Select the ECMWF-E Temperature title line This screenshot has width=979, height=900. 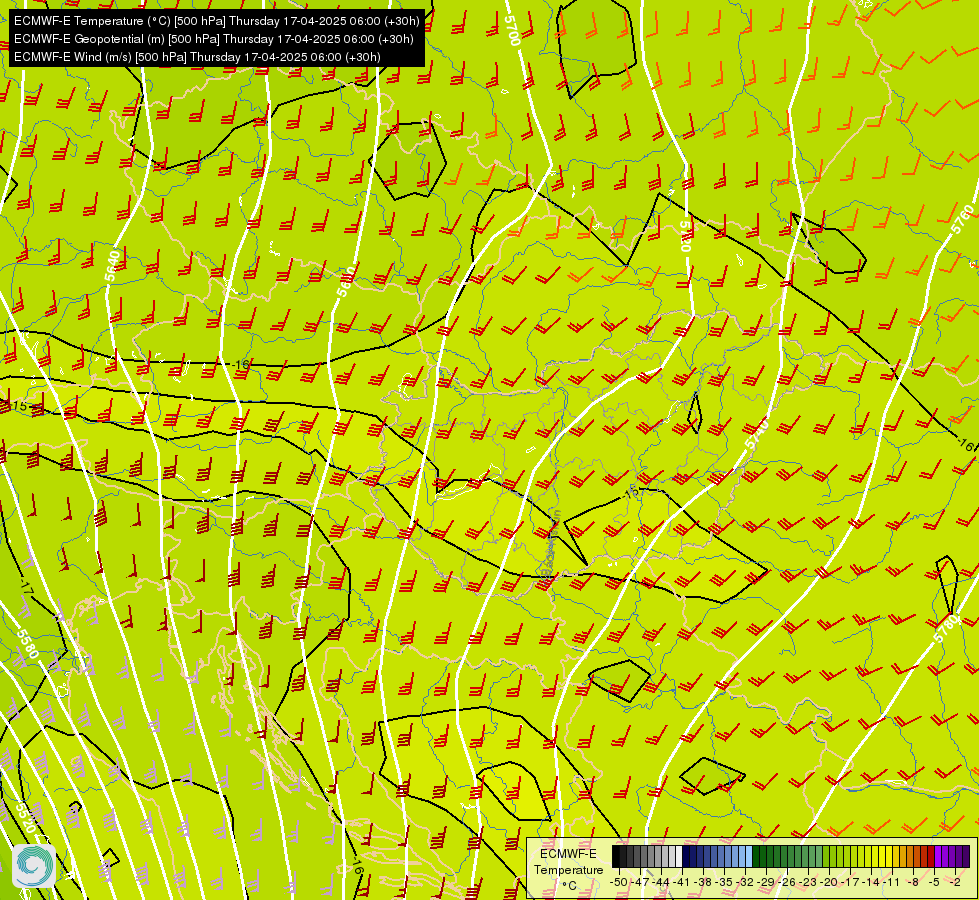[217, 21]
